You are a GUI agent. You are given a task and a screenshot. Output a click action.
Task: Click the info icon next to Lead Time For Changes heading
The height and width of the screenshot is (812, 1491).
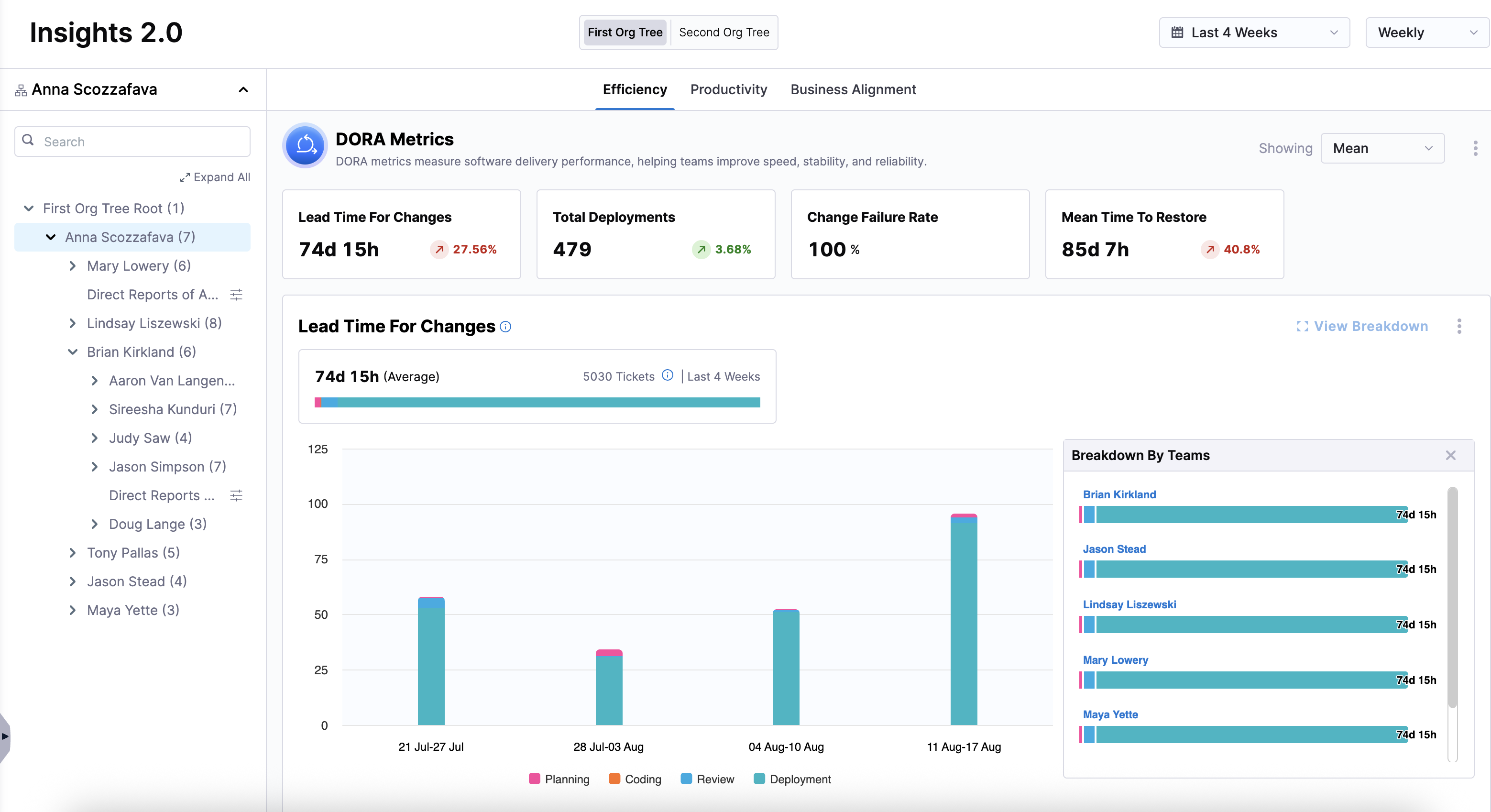pos(505,327)
